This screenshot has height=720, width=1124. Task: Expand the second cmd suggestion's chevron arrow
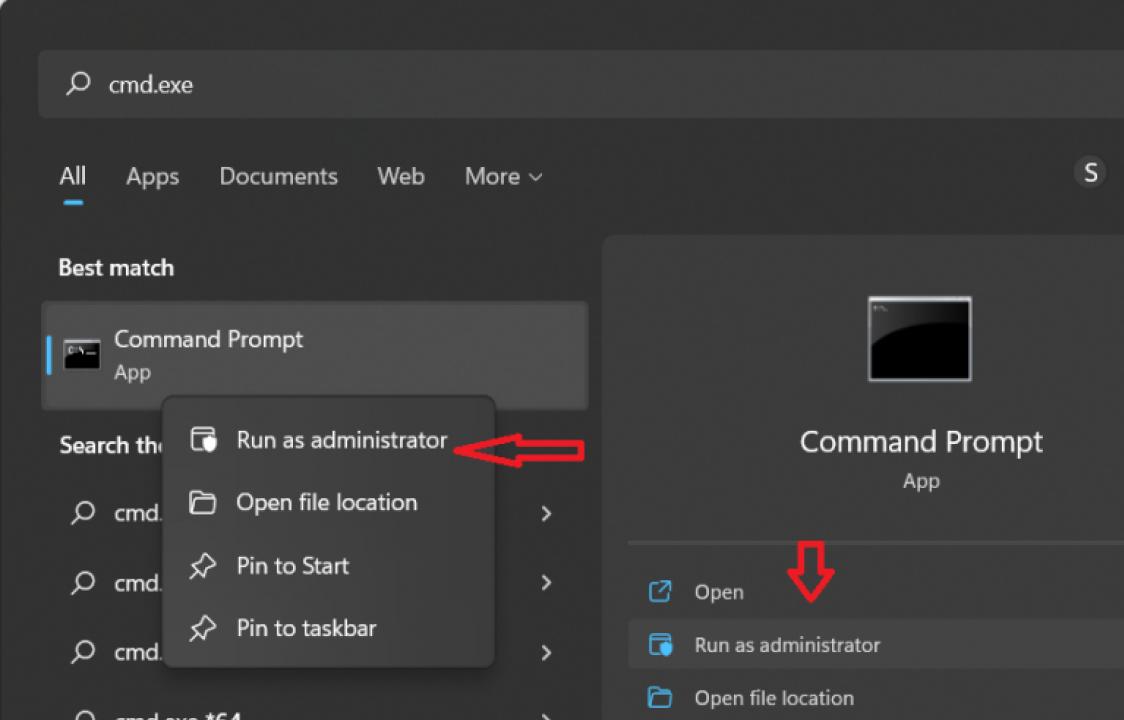(546, 582)
